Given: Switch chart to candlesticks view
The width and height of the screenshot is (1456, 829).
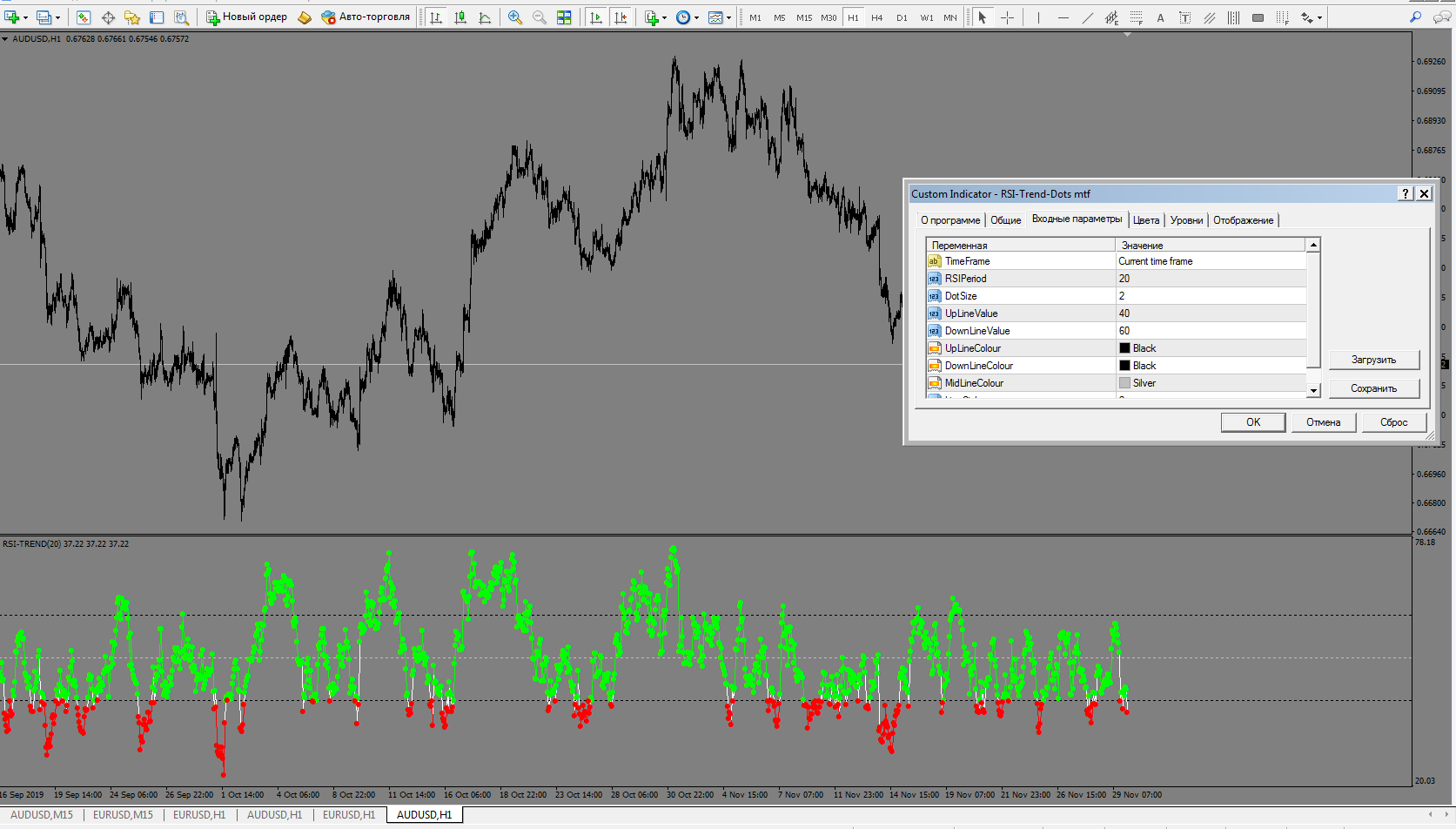Looking at the screenshot, I should pyautogui.click(x=460, y=17).
